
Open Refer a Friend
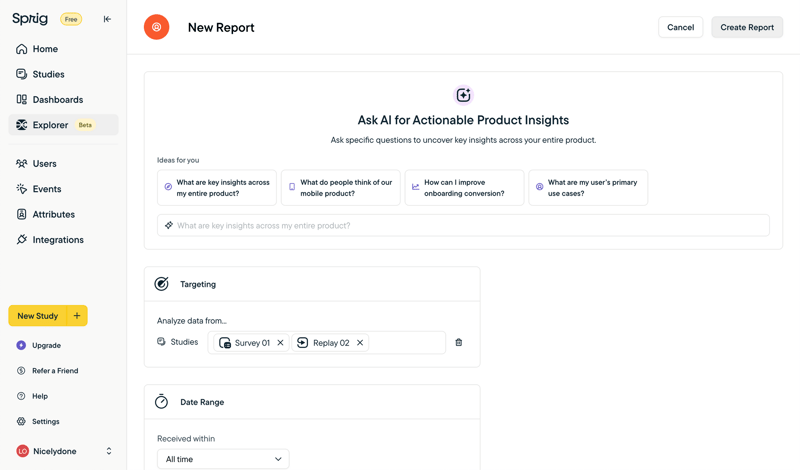55,371
